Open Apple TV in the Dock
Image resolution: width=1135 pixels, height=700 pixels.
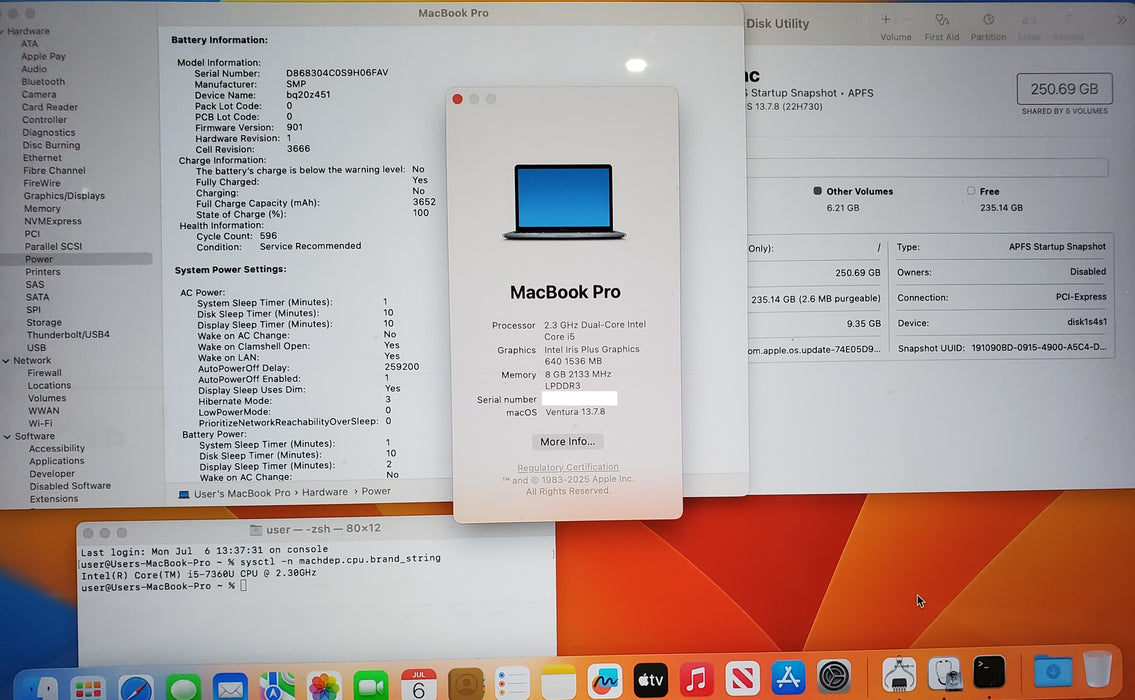(650, 680)
